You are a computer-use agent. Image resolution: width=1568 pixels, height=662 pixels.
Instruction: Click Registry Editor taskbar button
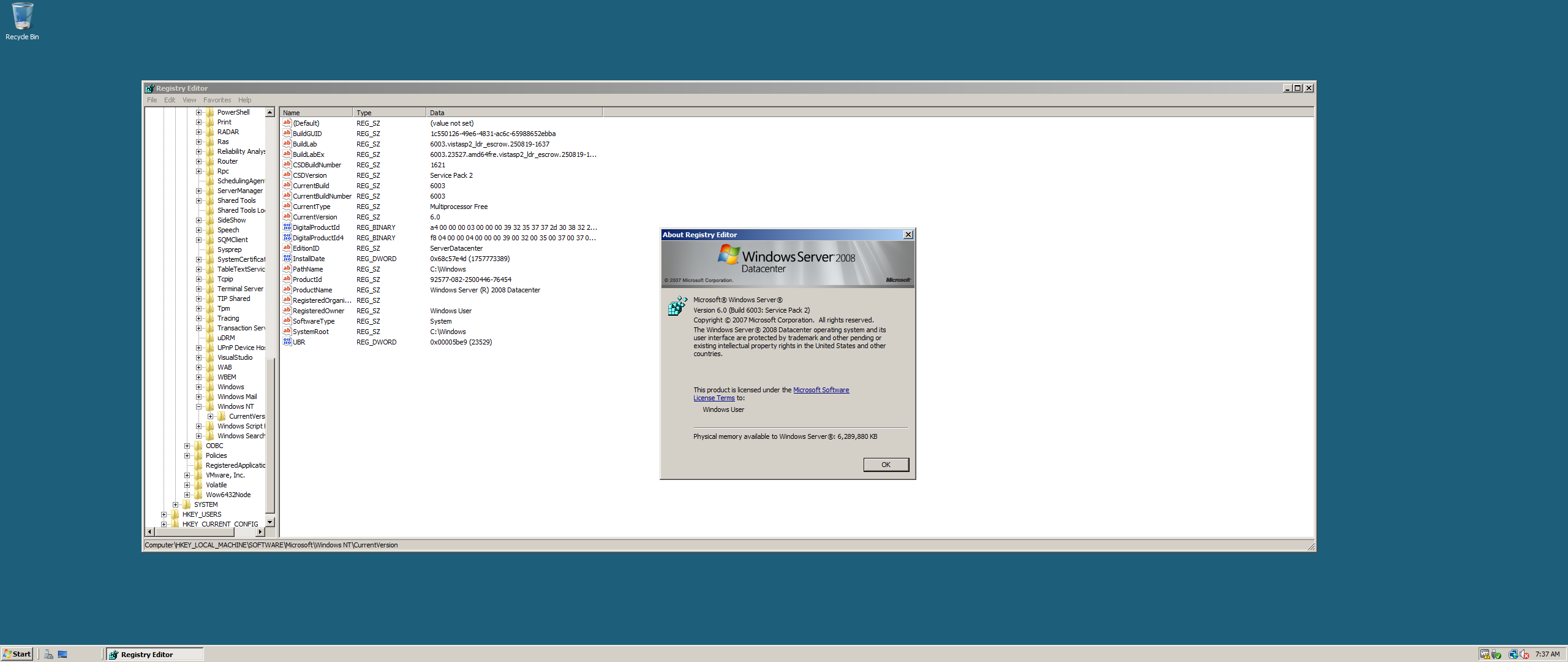click(x=154, y=654)
